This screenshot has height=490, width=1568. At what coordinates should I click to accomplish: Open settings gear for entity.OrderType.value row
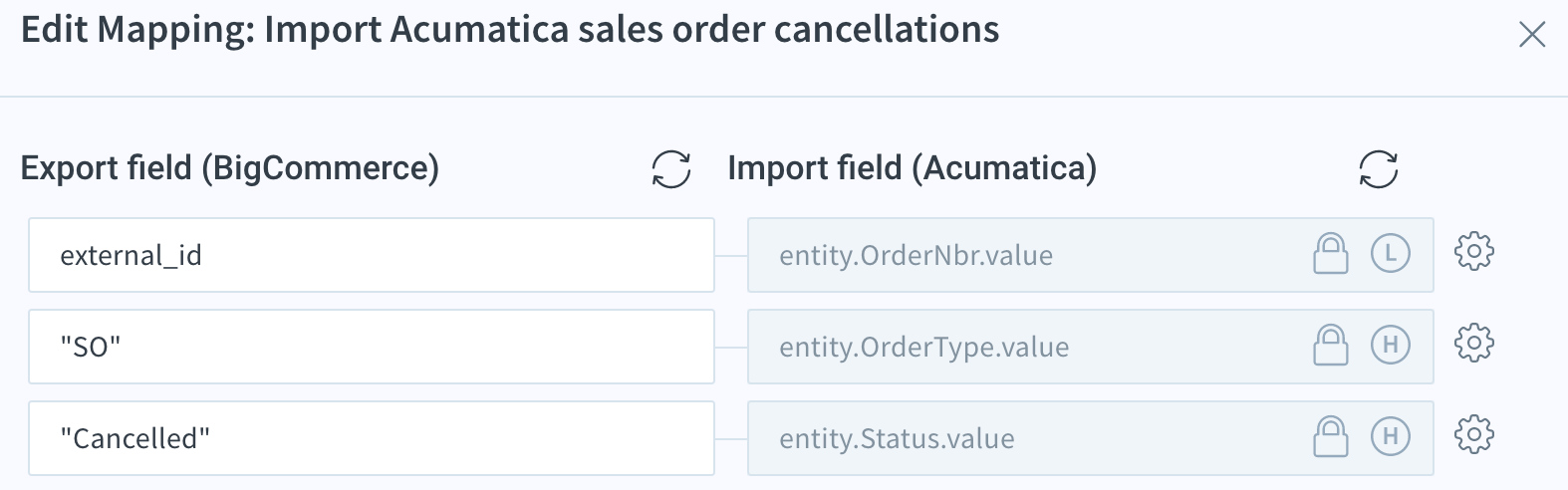(1474, 344)
